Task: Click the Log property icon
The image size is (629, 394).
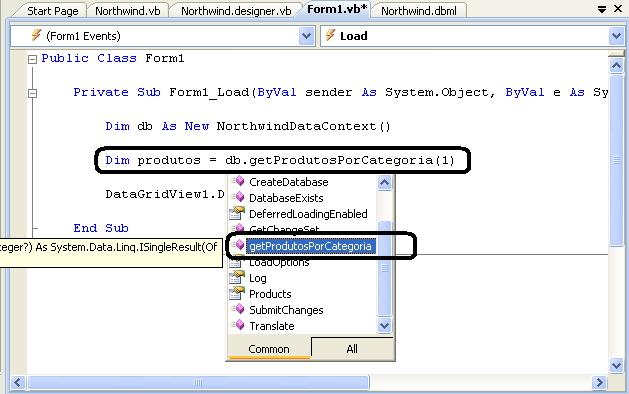Action: pos(237,277)
